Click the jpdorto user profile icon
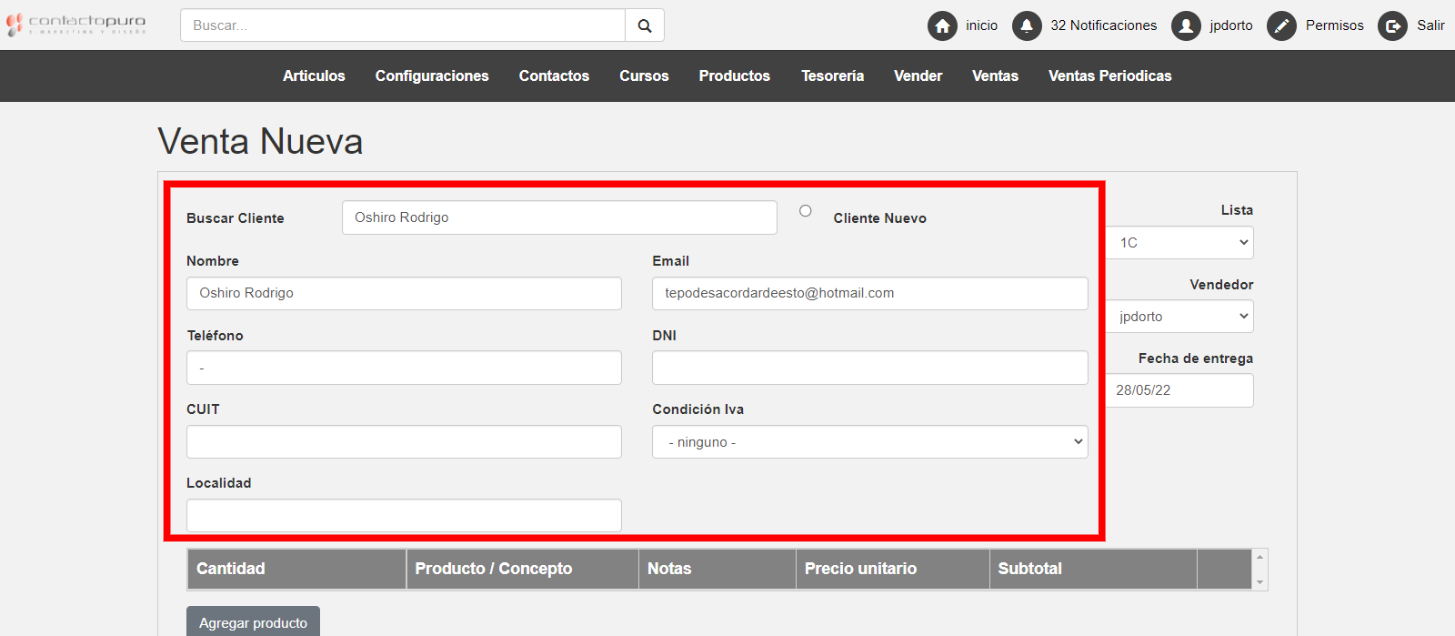Screen dimensions: 1455x636 [x=1186, y=26]
